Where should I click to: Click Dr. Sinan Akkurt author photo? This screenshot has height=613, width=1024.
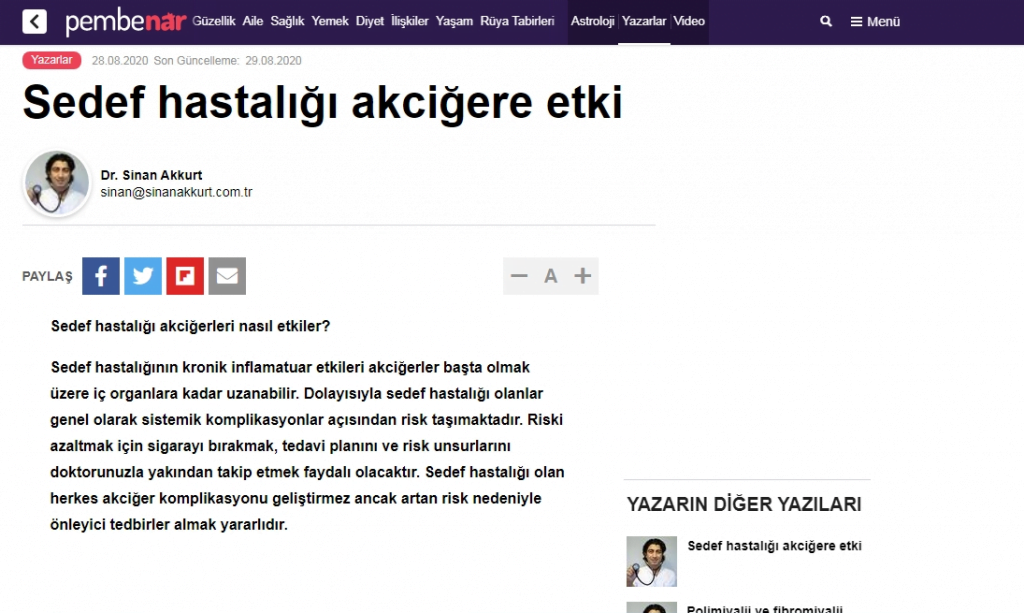pos(57,183)
